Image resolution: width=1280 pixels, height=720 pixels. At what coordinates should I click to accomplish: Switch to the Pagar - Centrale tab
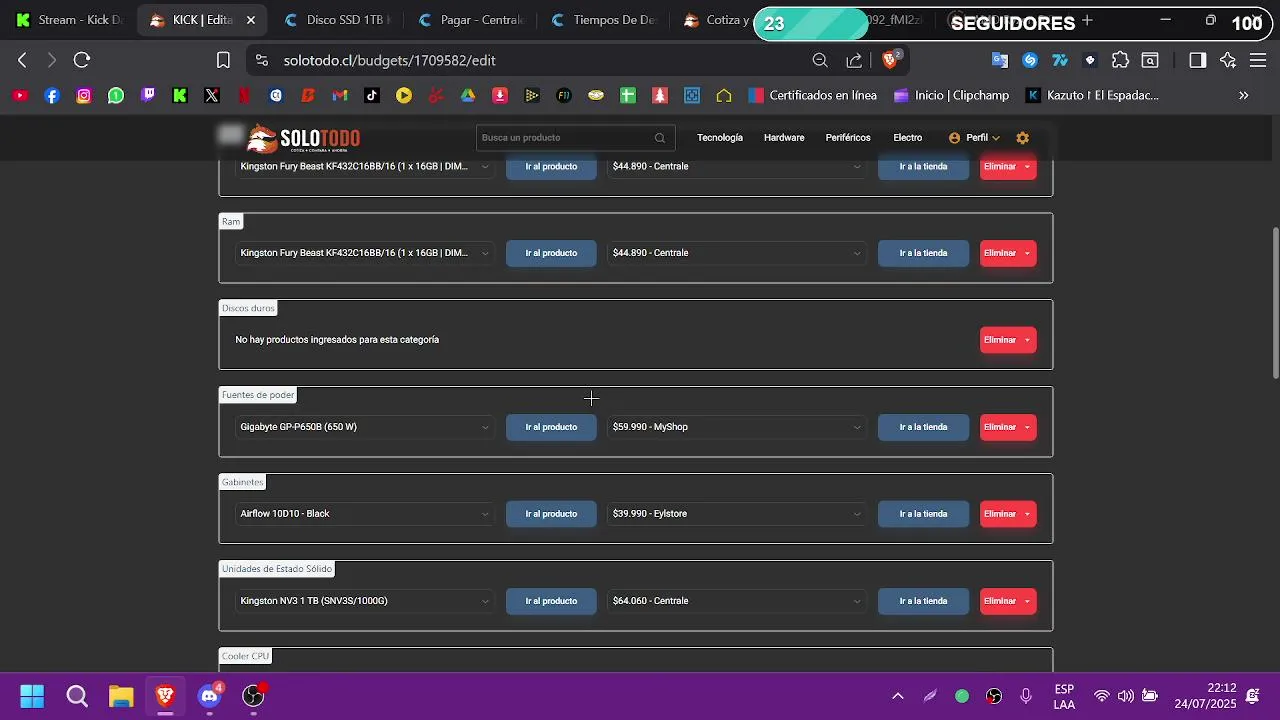tap(470, 20)
